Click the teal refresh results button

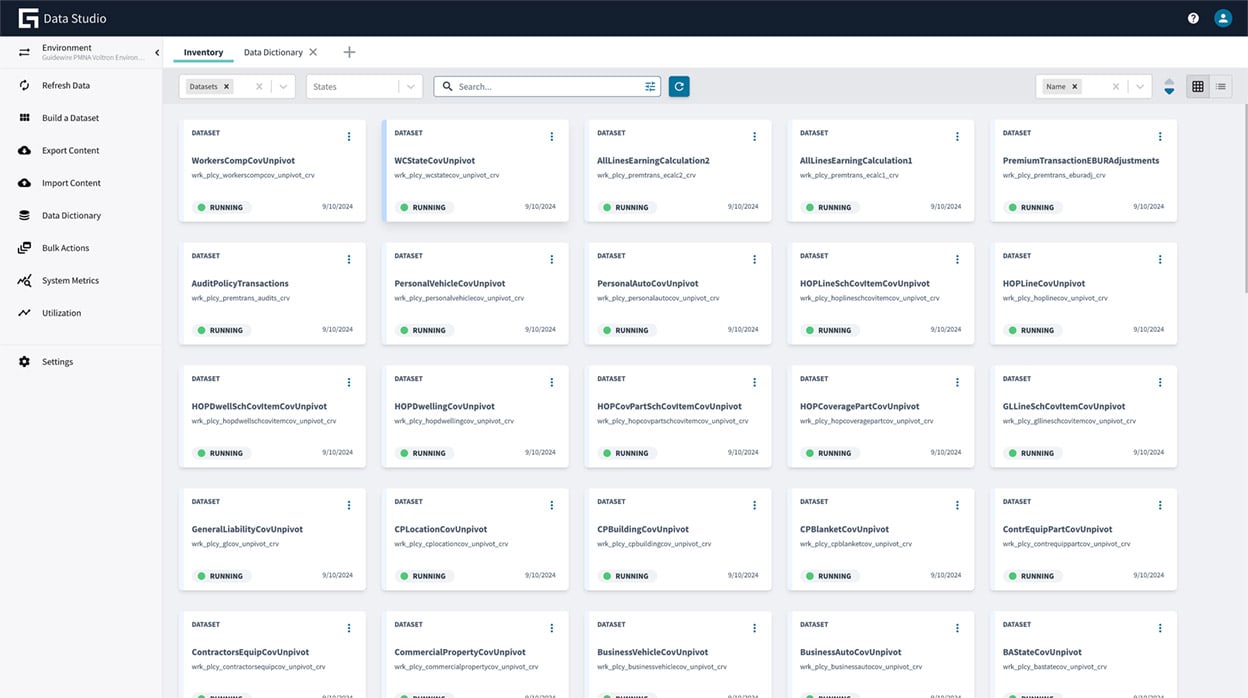click(x=679, y=86)
